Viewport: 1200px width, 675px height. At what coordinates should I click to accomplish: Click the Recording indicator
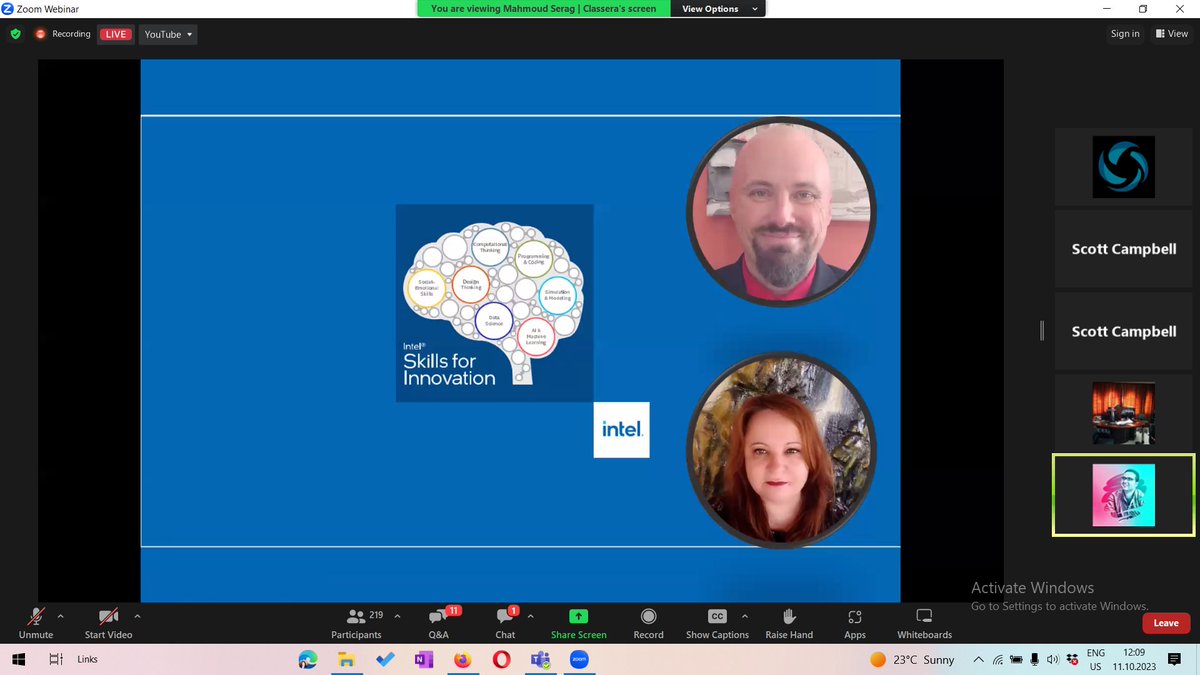(x=63, y=34)
